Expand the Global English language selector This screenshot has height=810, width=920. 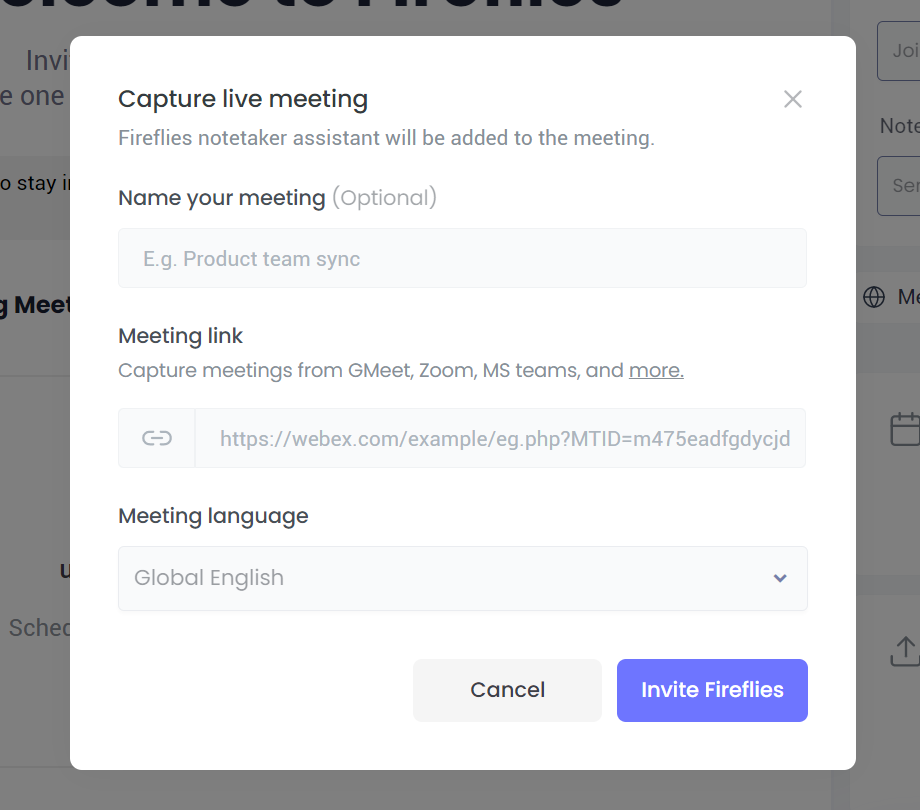[462, 578]
